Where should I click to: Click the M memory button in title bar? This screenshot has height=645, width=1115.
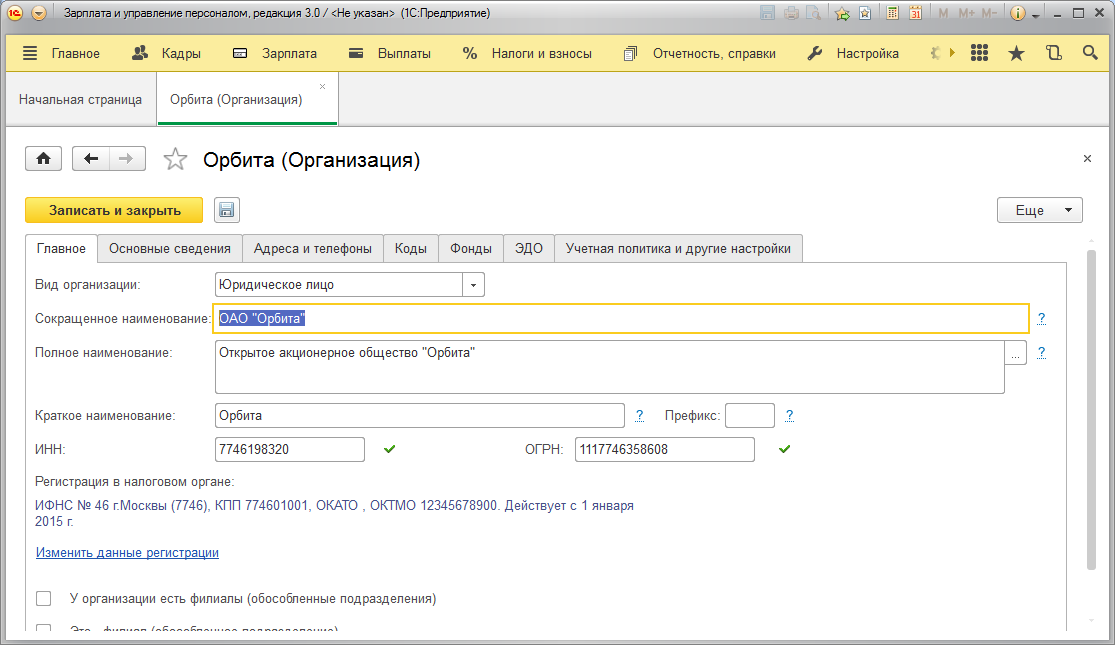click(x=943, y=13)
